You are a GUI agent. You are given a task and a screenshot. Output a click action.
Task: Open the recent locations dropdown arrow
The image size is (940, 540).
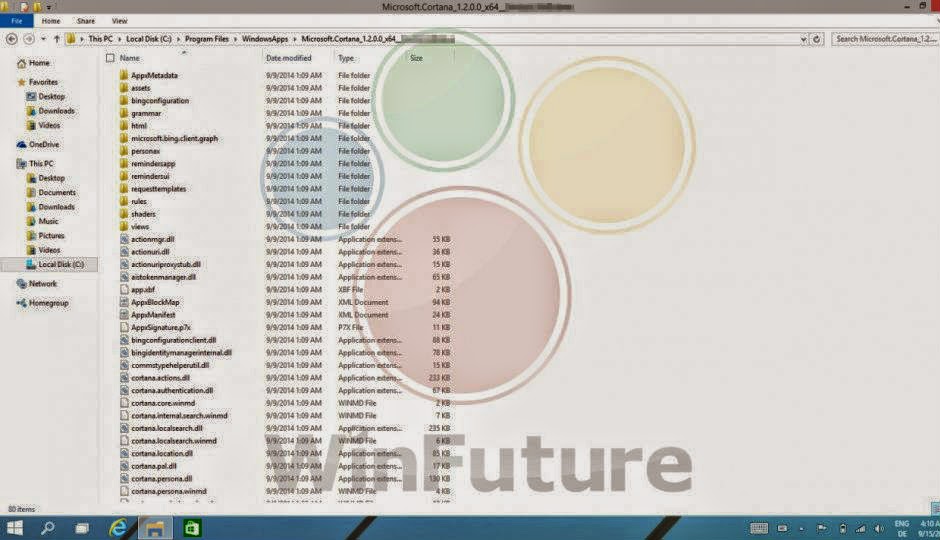pyautogui.click(x=43, y=39)
